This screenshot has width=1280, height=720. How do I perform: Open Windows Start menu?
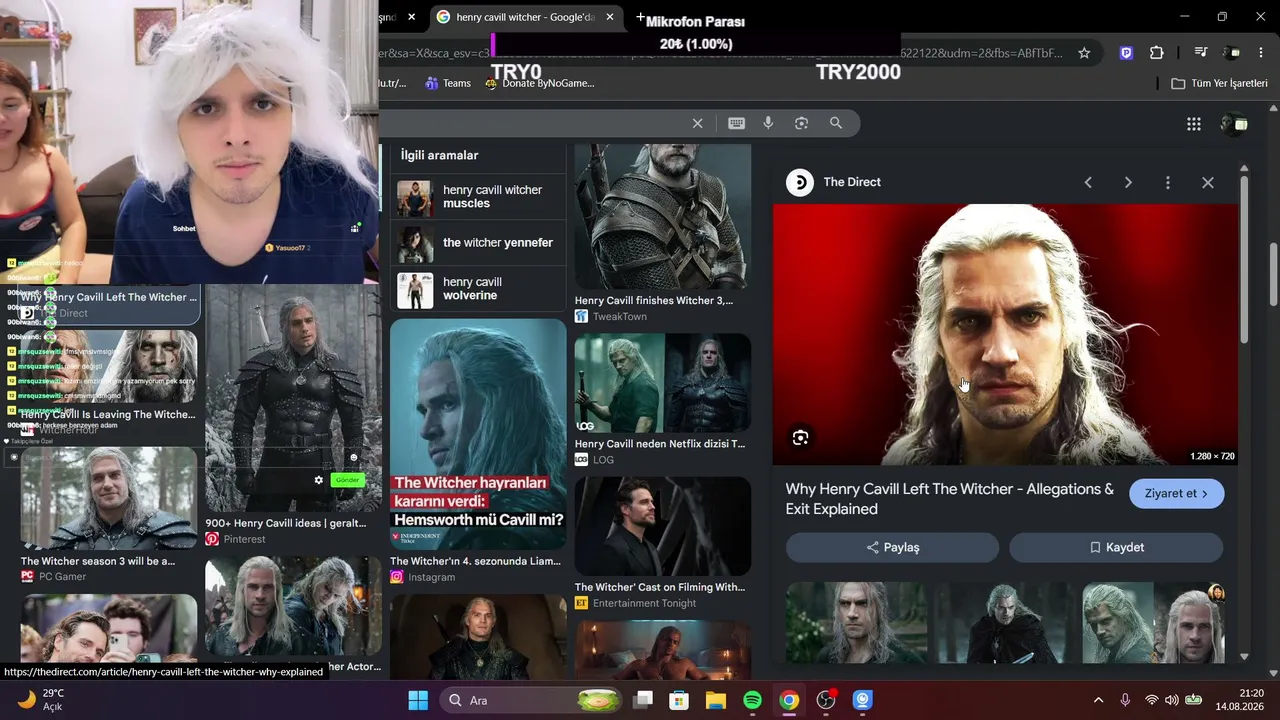tap(418, 700)
